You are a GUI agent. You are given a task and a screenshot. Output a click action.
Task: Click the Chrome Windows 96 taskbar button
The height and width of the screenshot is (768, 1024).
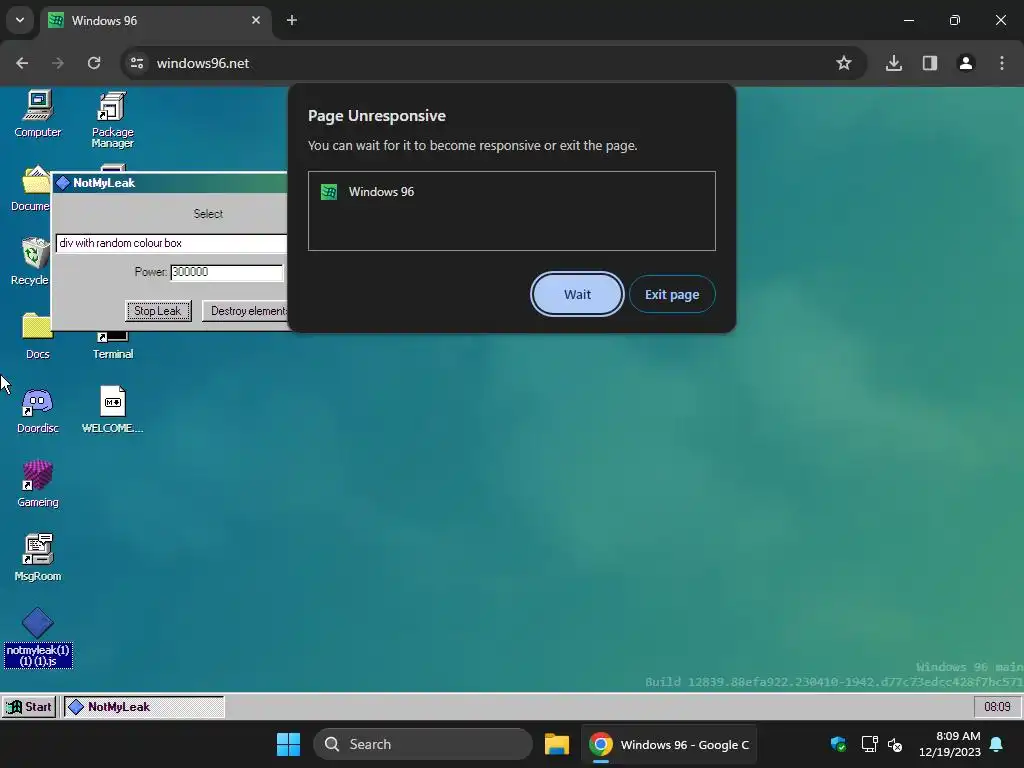tap(669, 744)
